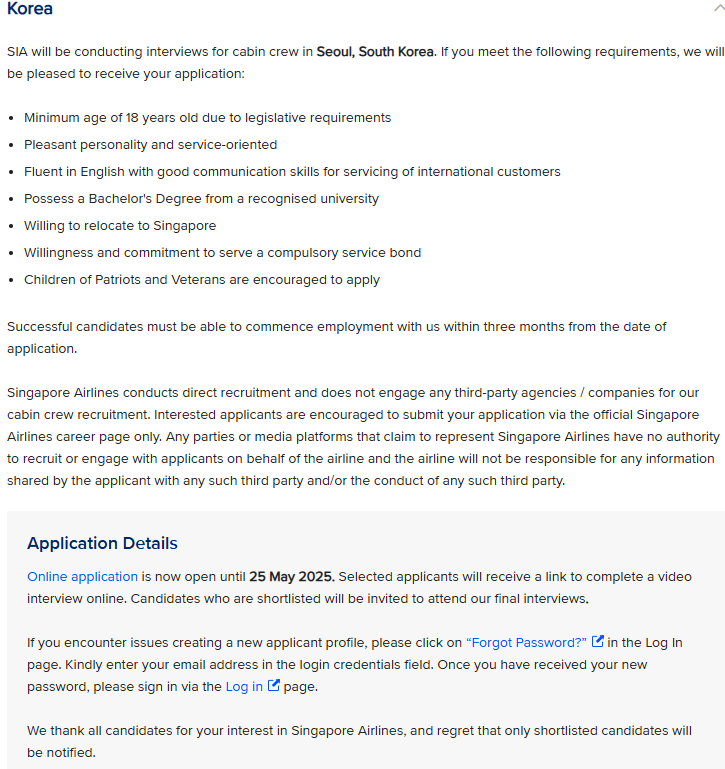Click external-link icon beside Forgot Password
Screen dimensions: 725x769
coord(598,641)
